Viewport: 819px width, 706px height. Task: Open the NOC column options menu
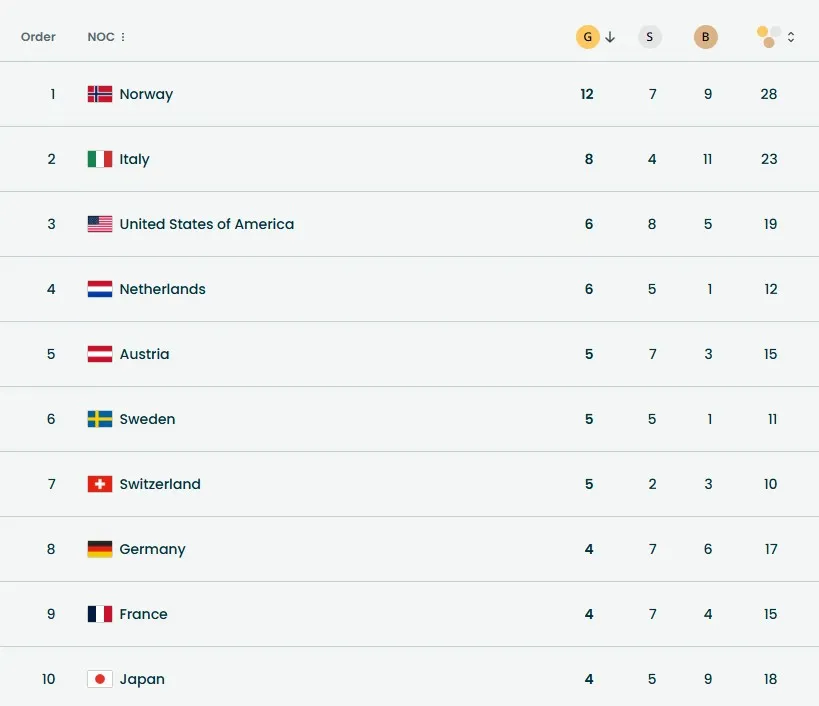pos(123,37)
